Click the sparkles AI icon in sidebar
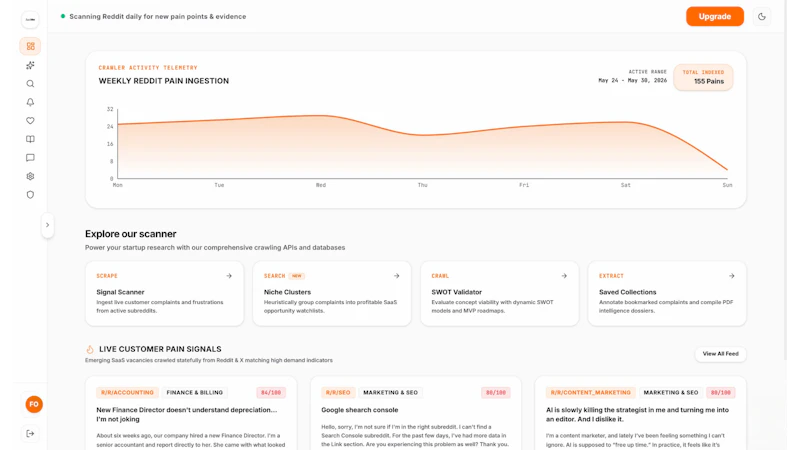800x450 pixels. pos(30,65)
